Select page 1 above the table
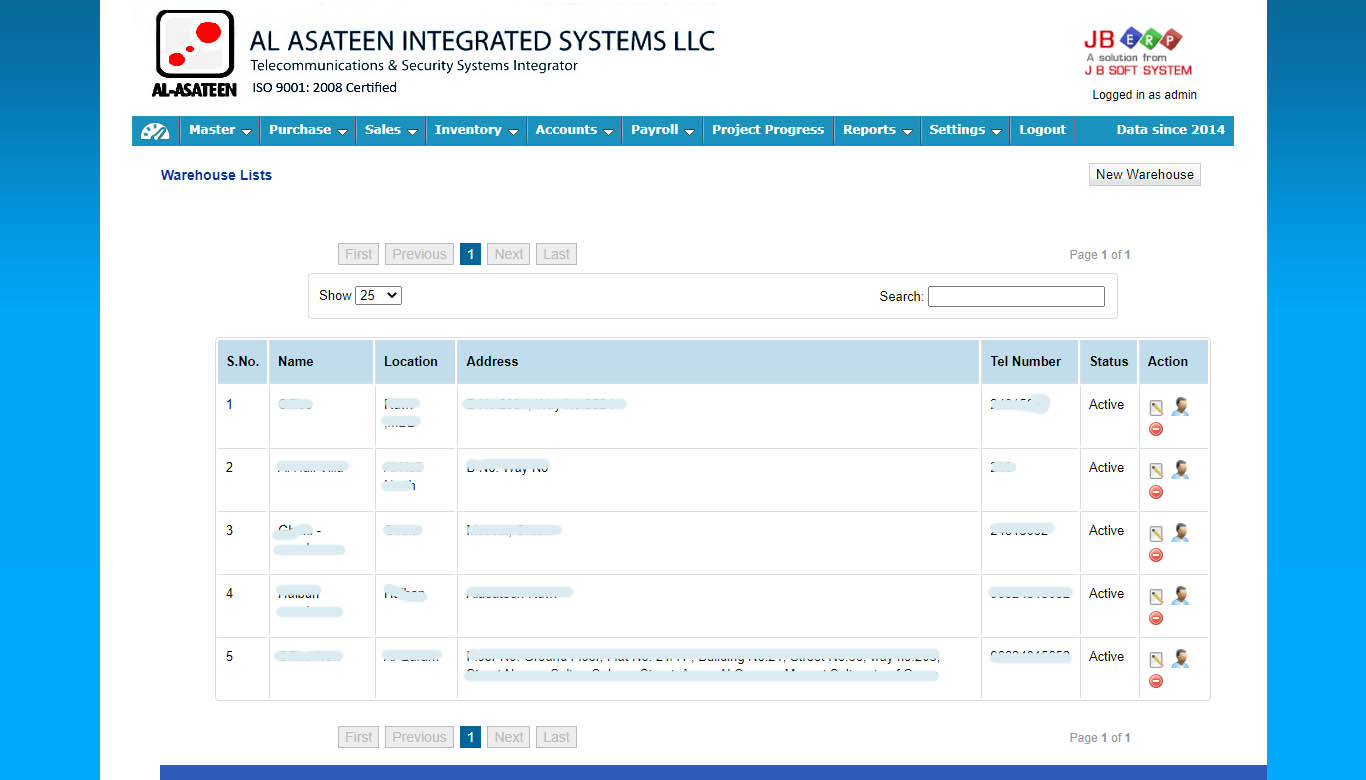The image size is (1366, 780). pyautogui.click(x=471, y=254)
